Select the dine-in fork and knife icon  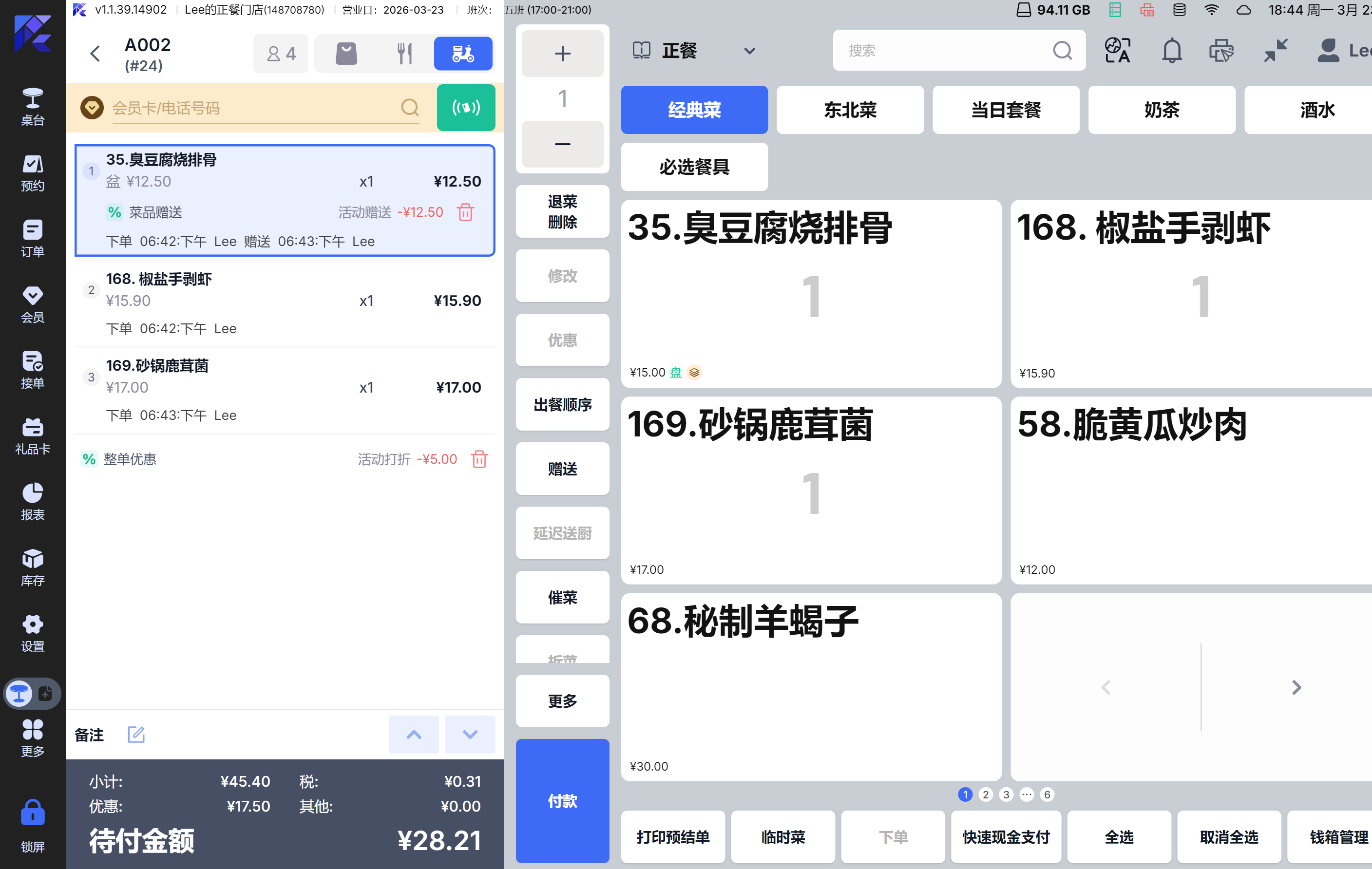click(x=404, y=54)
